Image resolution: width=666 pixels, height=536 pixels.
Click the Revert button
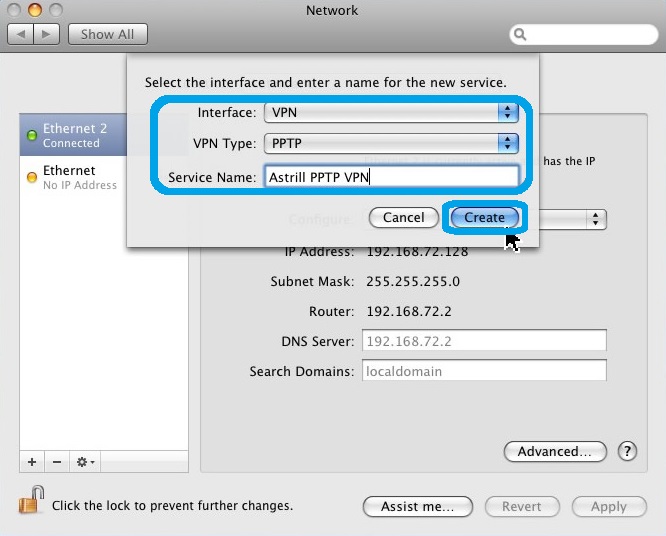tap(522, 507)
